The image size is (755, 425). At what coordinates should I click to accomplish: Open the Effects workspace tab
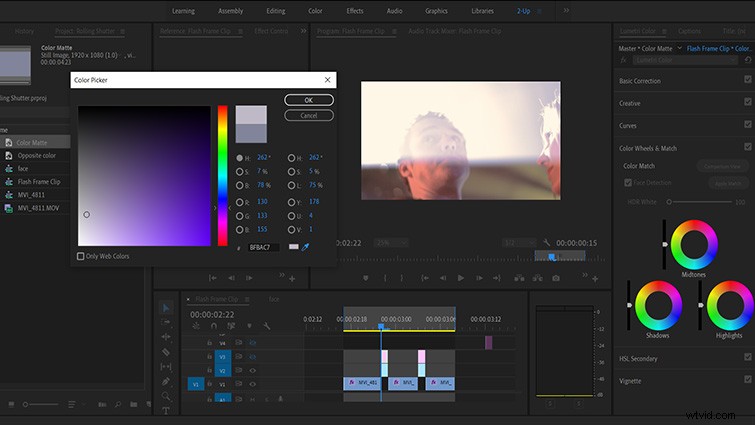point(355,11)
